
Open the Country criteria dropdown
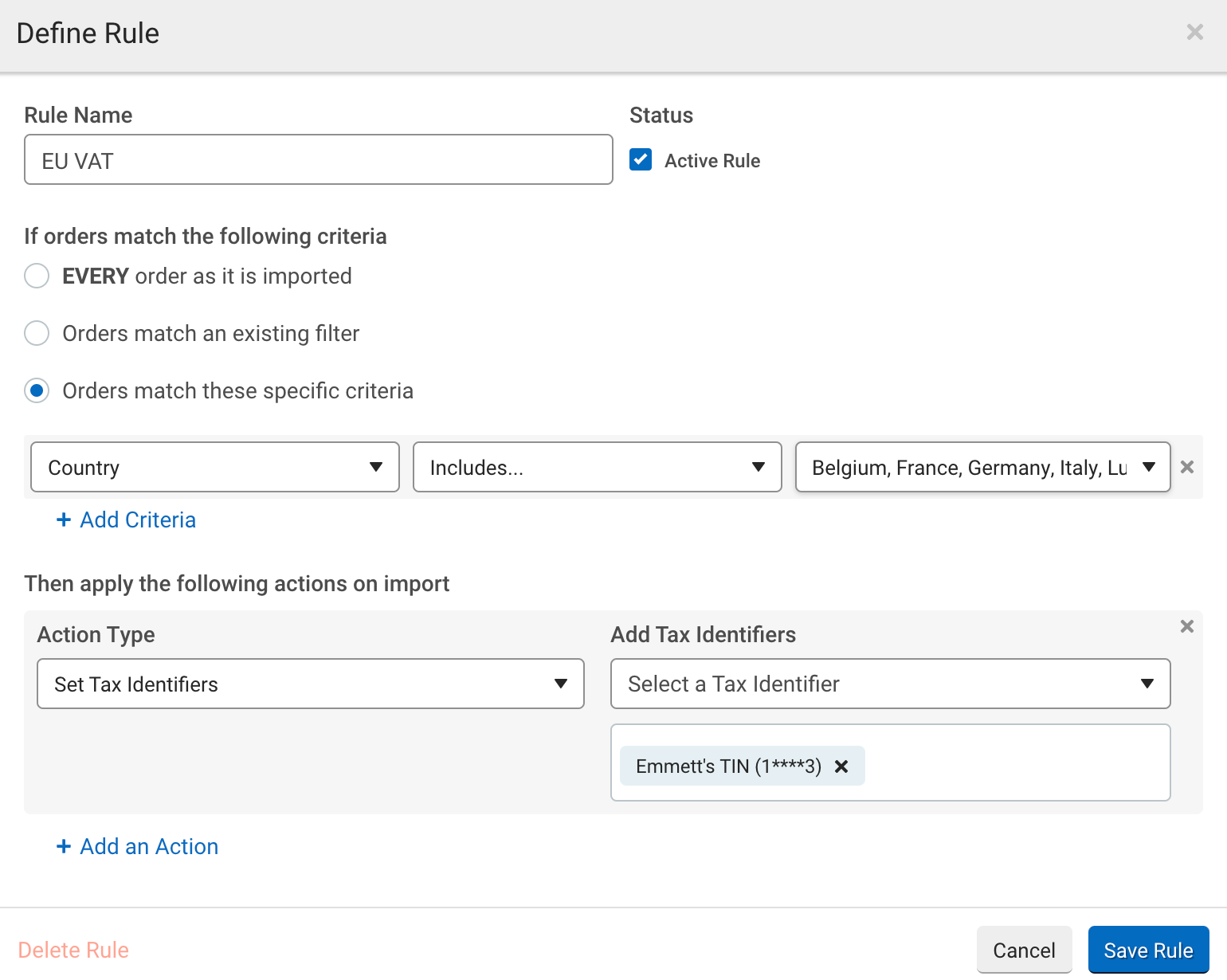pos(215,467)
